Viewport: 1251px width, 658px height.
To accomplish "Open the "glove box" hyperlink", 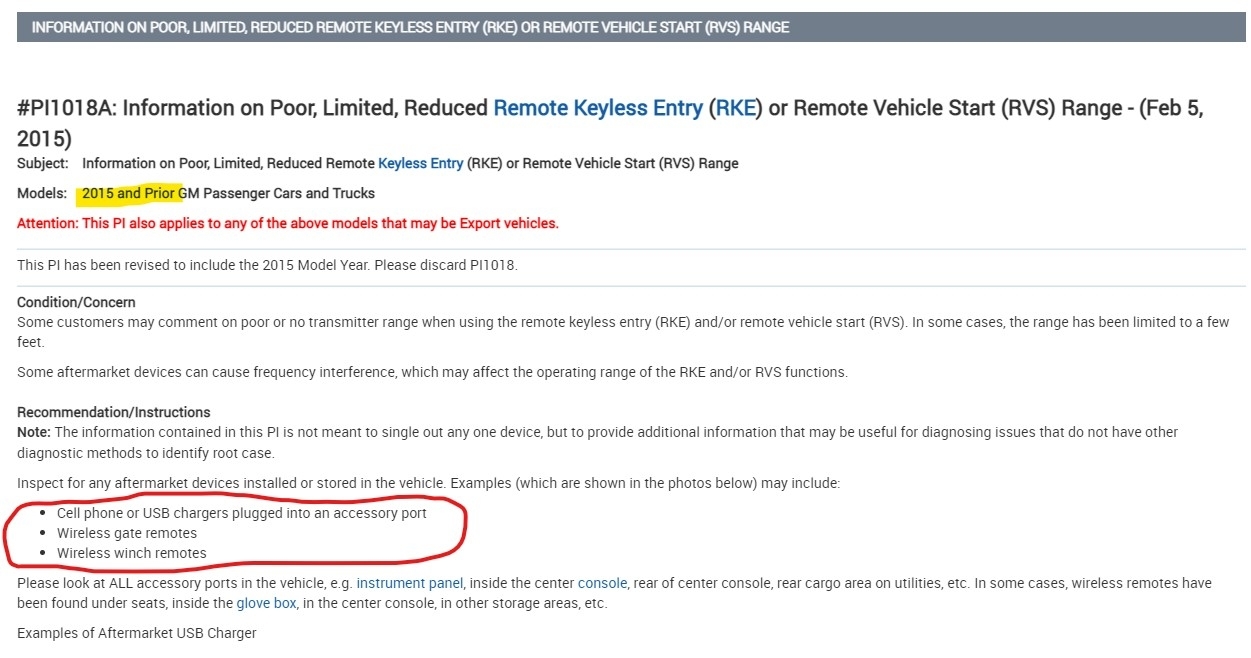I will point(266,603).
